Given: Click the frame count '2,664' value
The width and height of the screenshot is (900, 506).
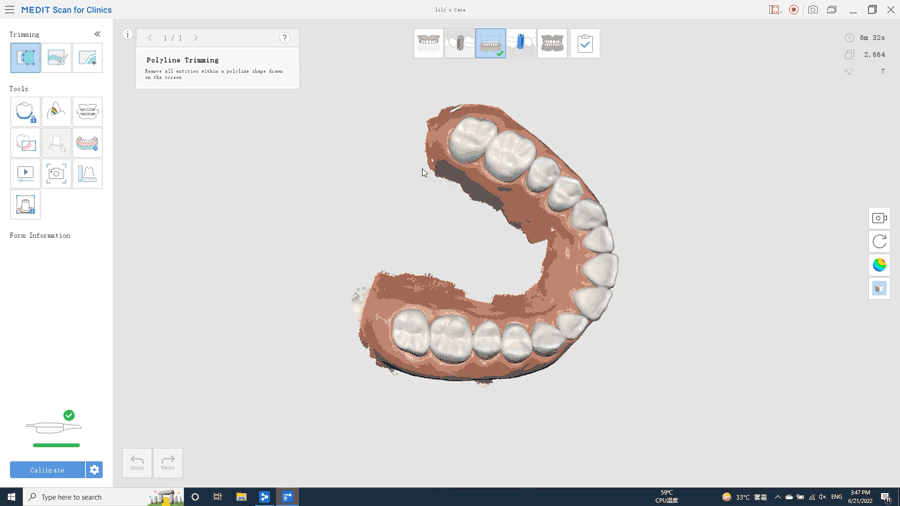Looking at the screenshot, I should point(874,55).
